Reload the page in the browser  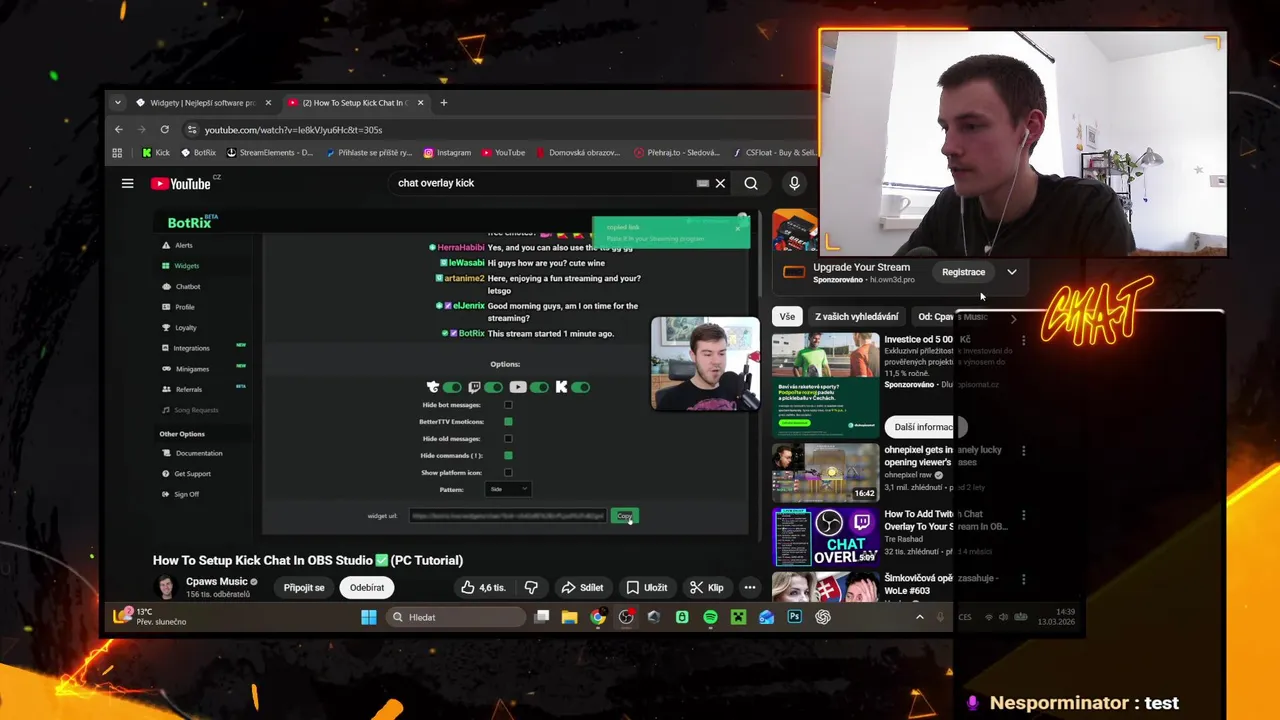[164, 129]
